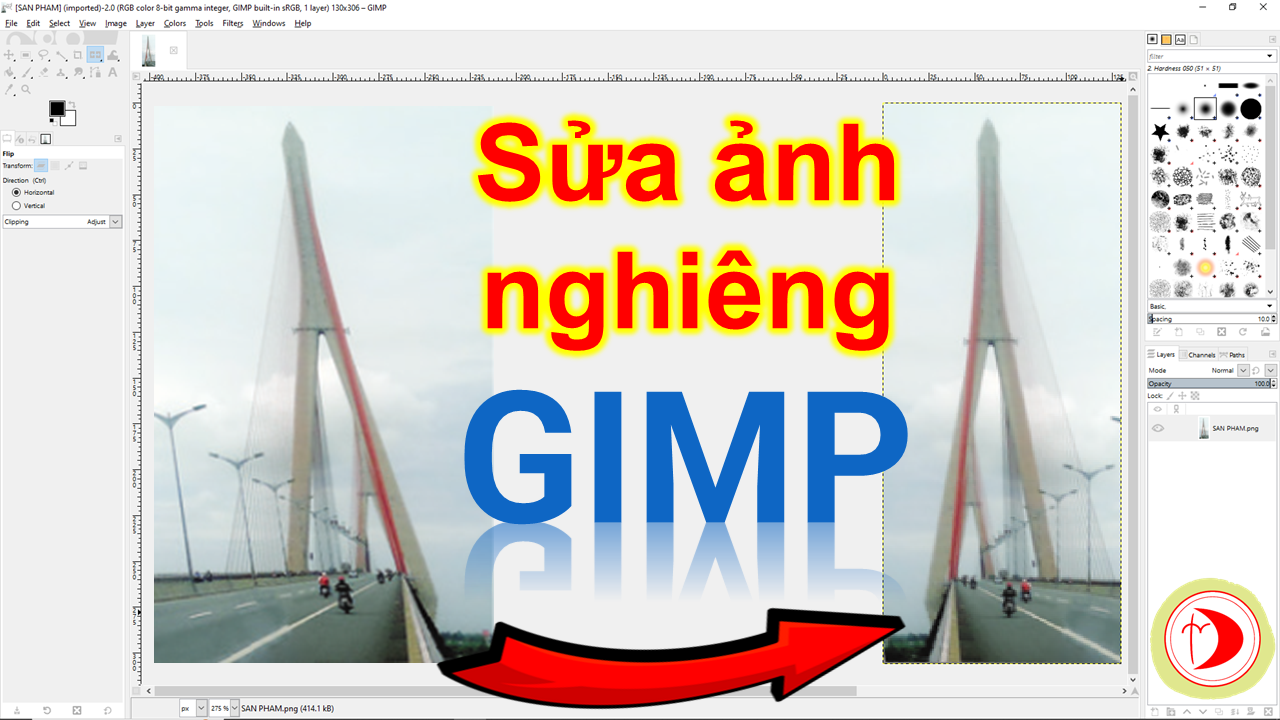Select the Zoom magnifier tool

(26, 89)
